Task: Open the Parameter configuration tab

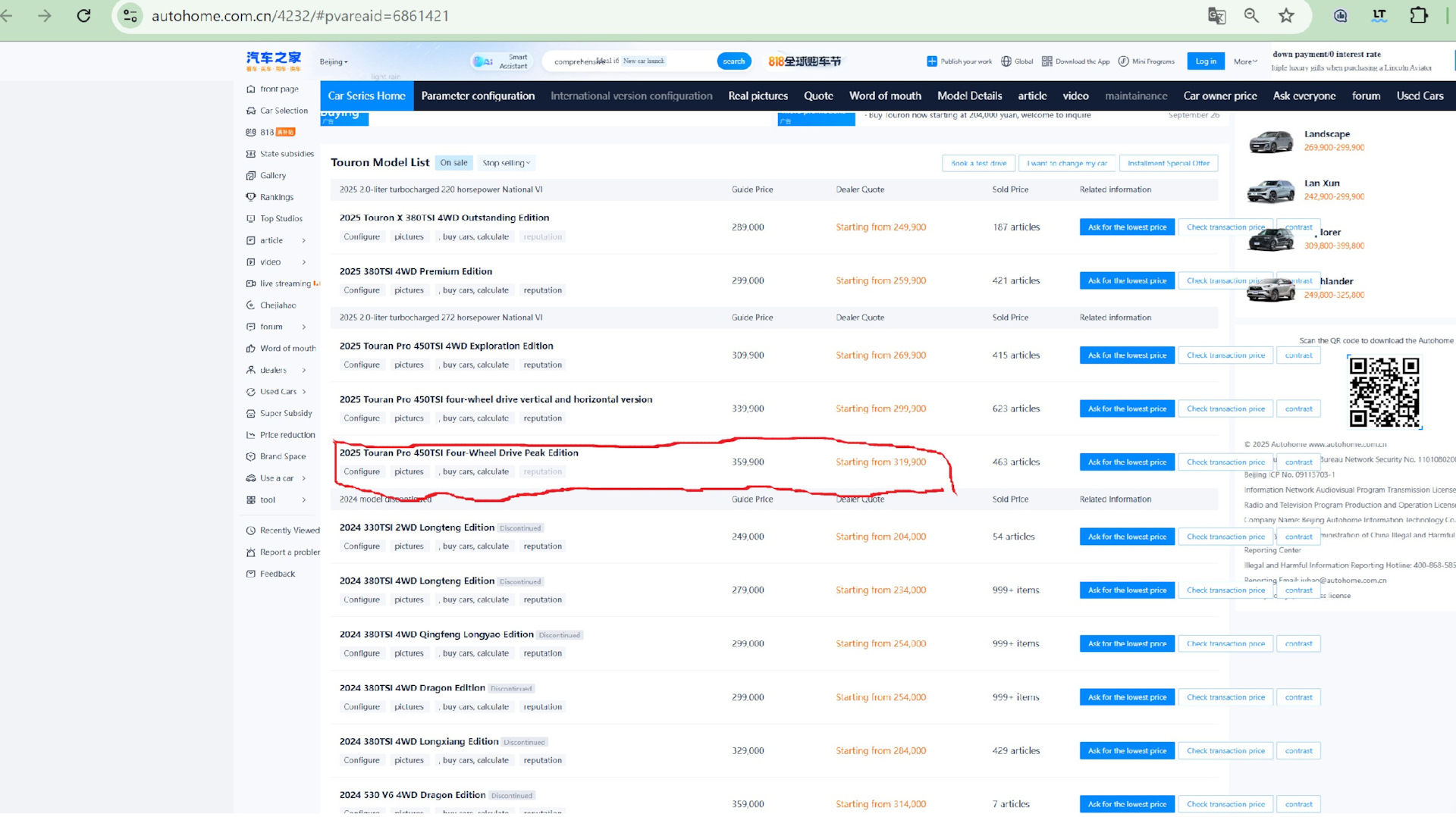Action: click(478, 96)
